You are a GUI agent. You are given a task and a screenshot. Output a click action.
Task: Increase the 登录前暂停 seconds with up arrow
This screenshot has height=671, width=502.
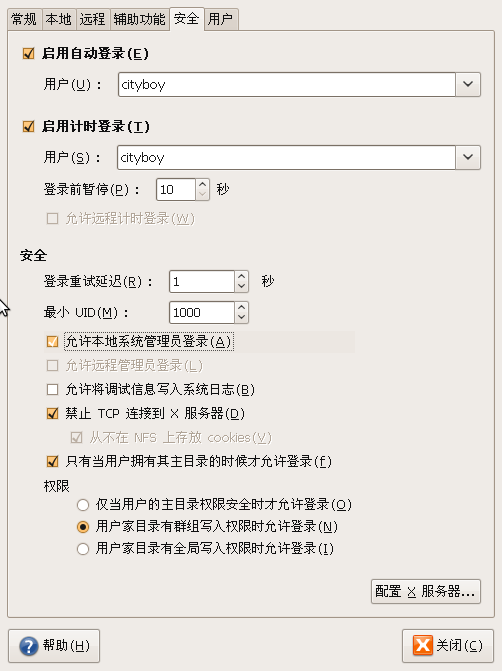pyautogui.click(x=202, y=184)
